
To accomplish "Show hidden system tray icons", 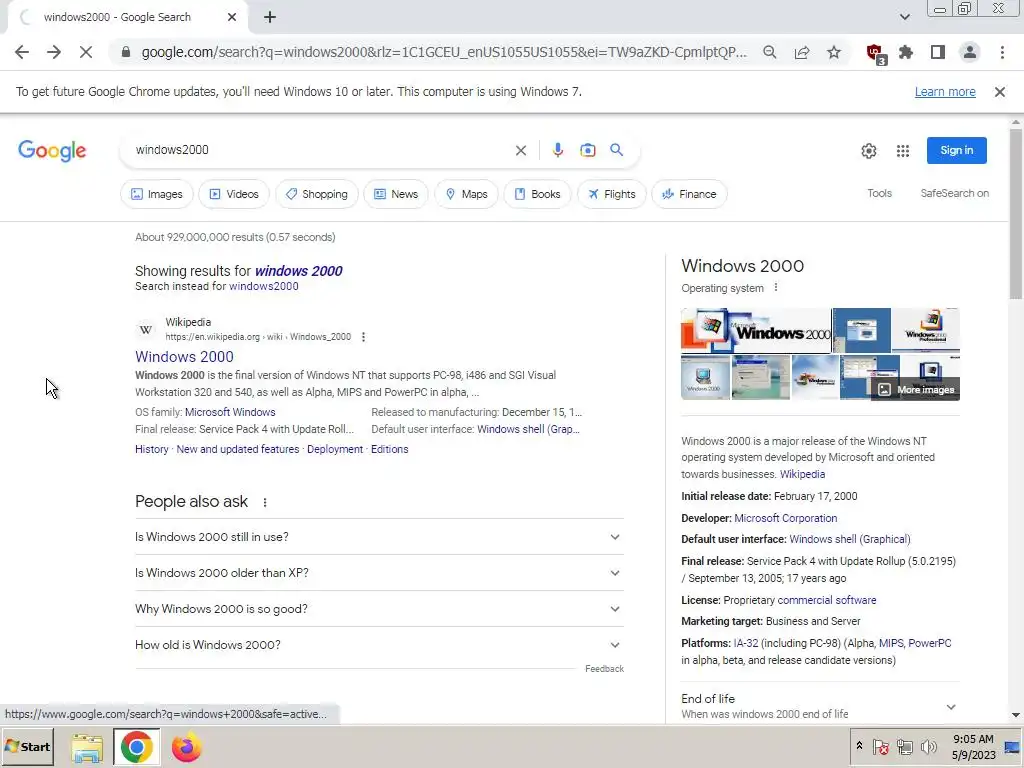I will click(x=859, y=746).
